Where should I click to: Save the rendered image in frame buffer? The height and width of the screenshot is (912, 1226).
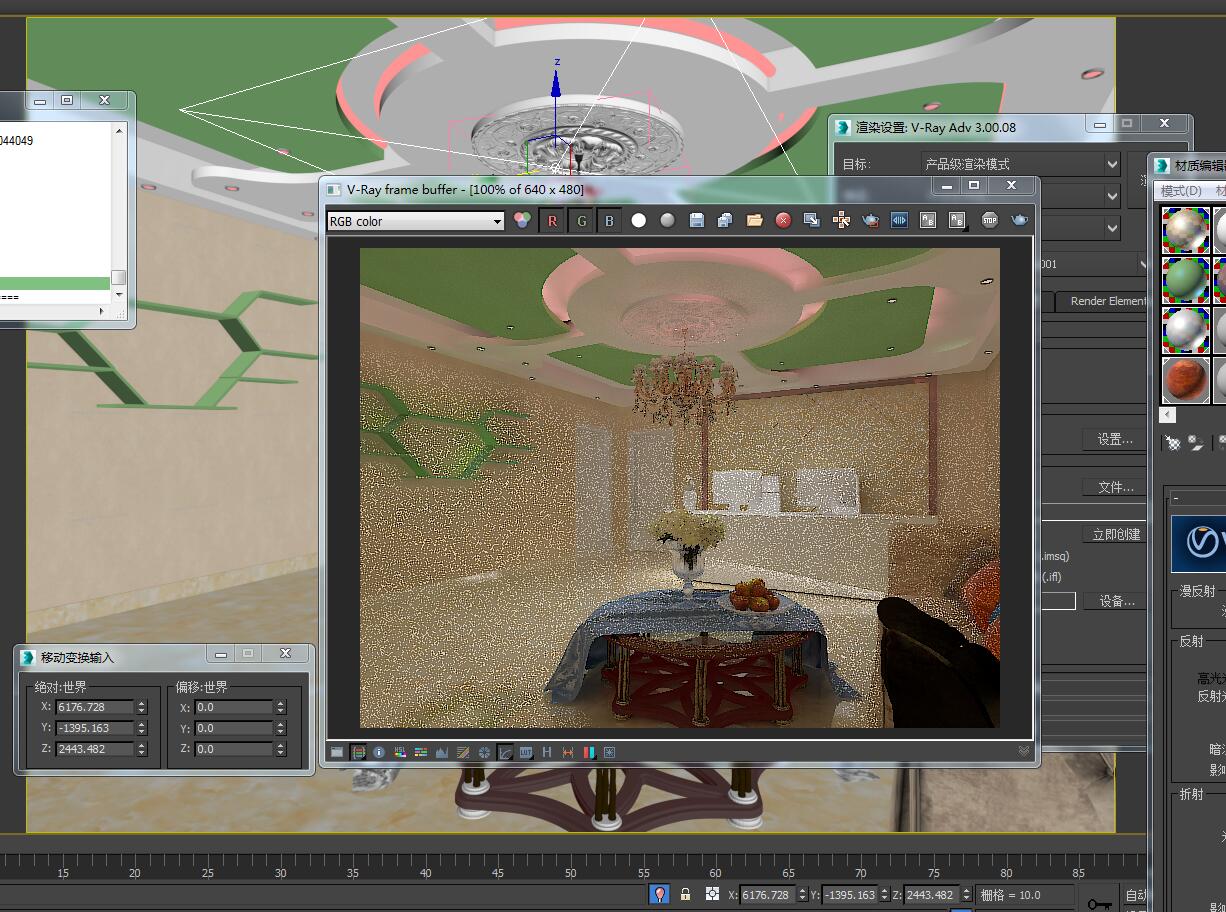click(697, 221)
